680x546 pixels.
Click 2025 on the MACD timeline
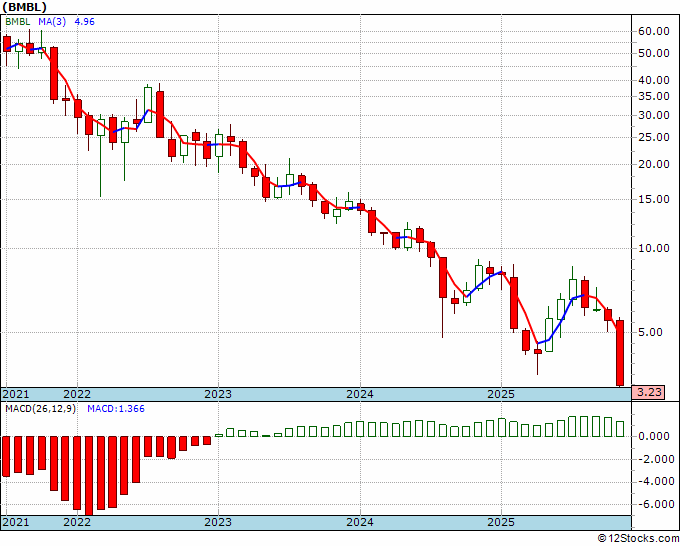click(501, 522)
